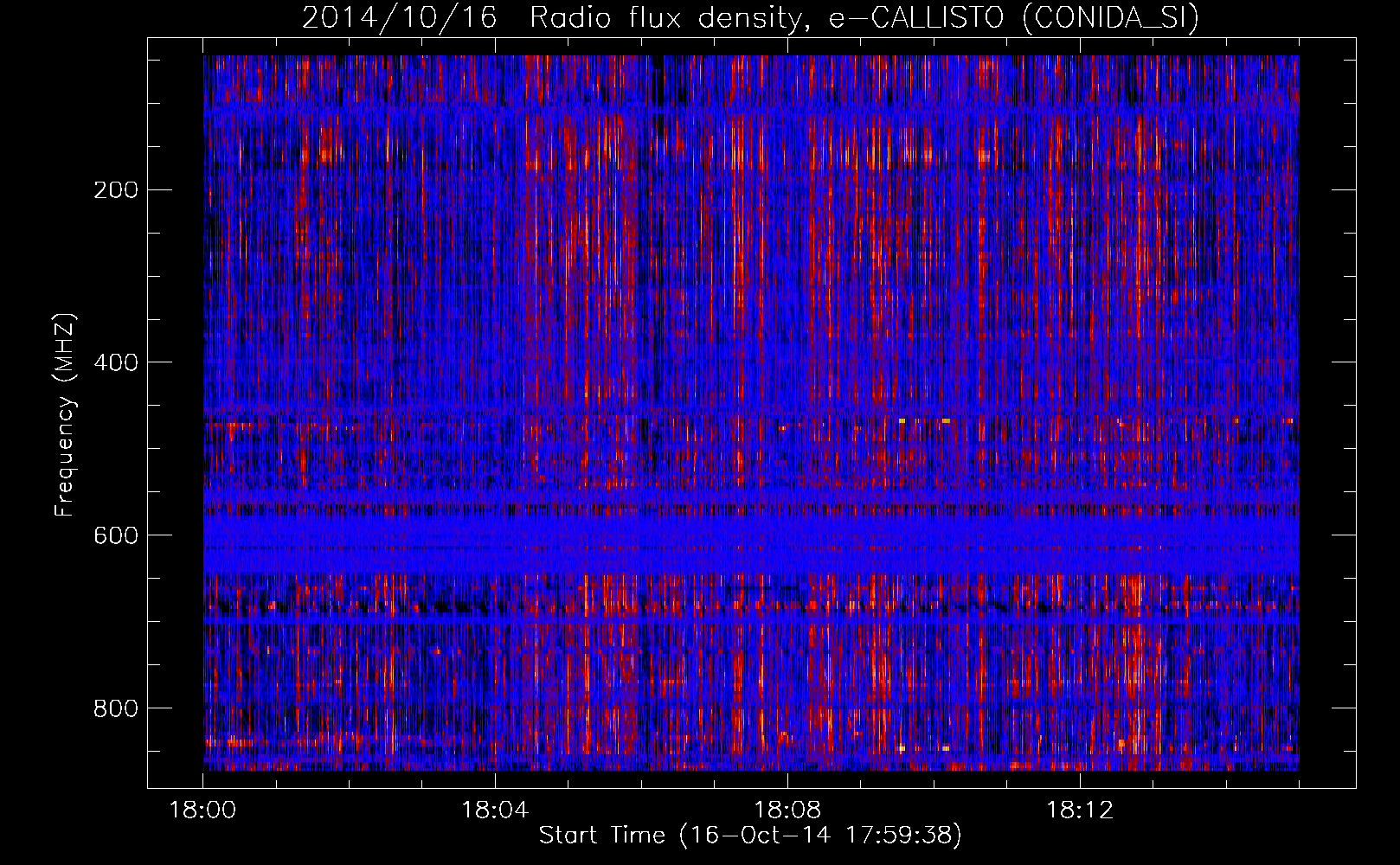Click the "800" frequency tick label

tap(115, 708)
